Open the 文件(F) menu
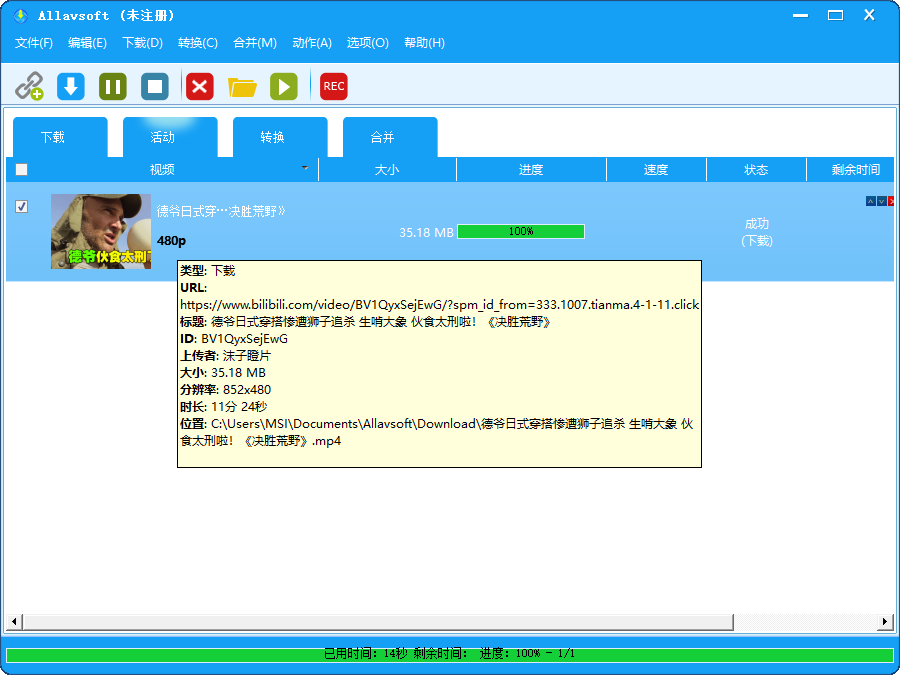Image resolution: width=900 pixels, height=675 pixels. [x=33, y=43]
